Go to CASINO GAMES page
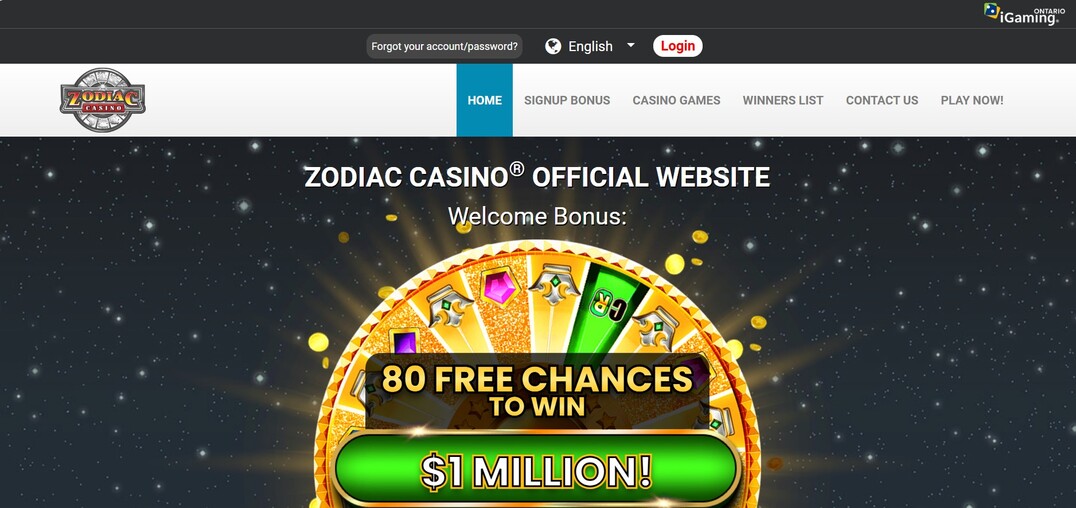Image resolution: width=1076 pixels, height=508 pixels. [x=677, y=100]
